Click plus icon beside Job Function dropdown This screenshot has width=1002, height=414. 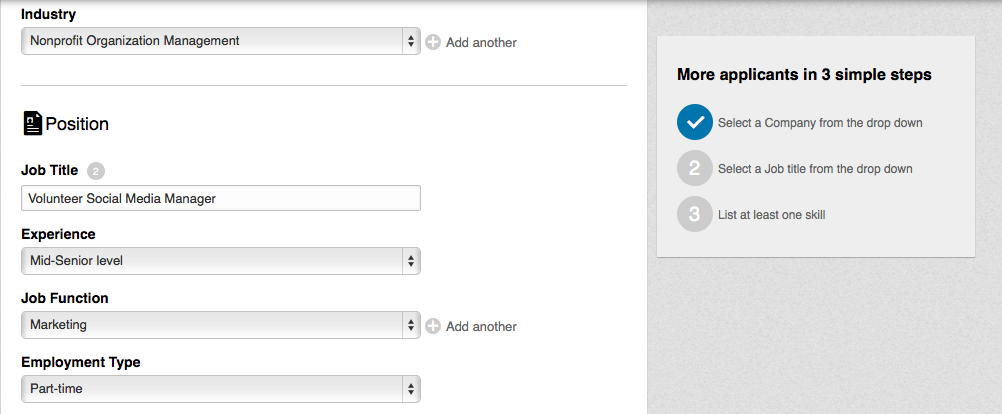click(x=433, y=326)
